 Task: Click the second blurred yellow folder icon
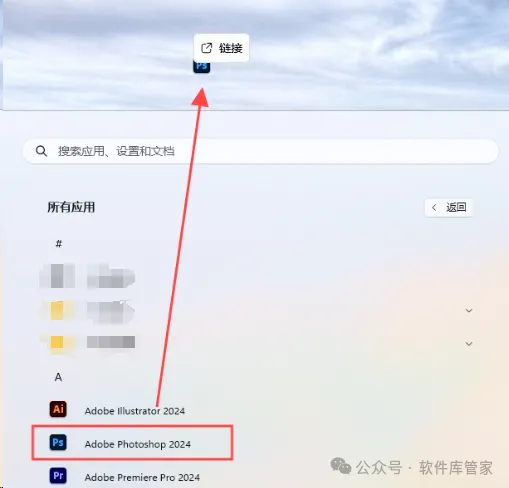57,343
